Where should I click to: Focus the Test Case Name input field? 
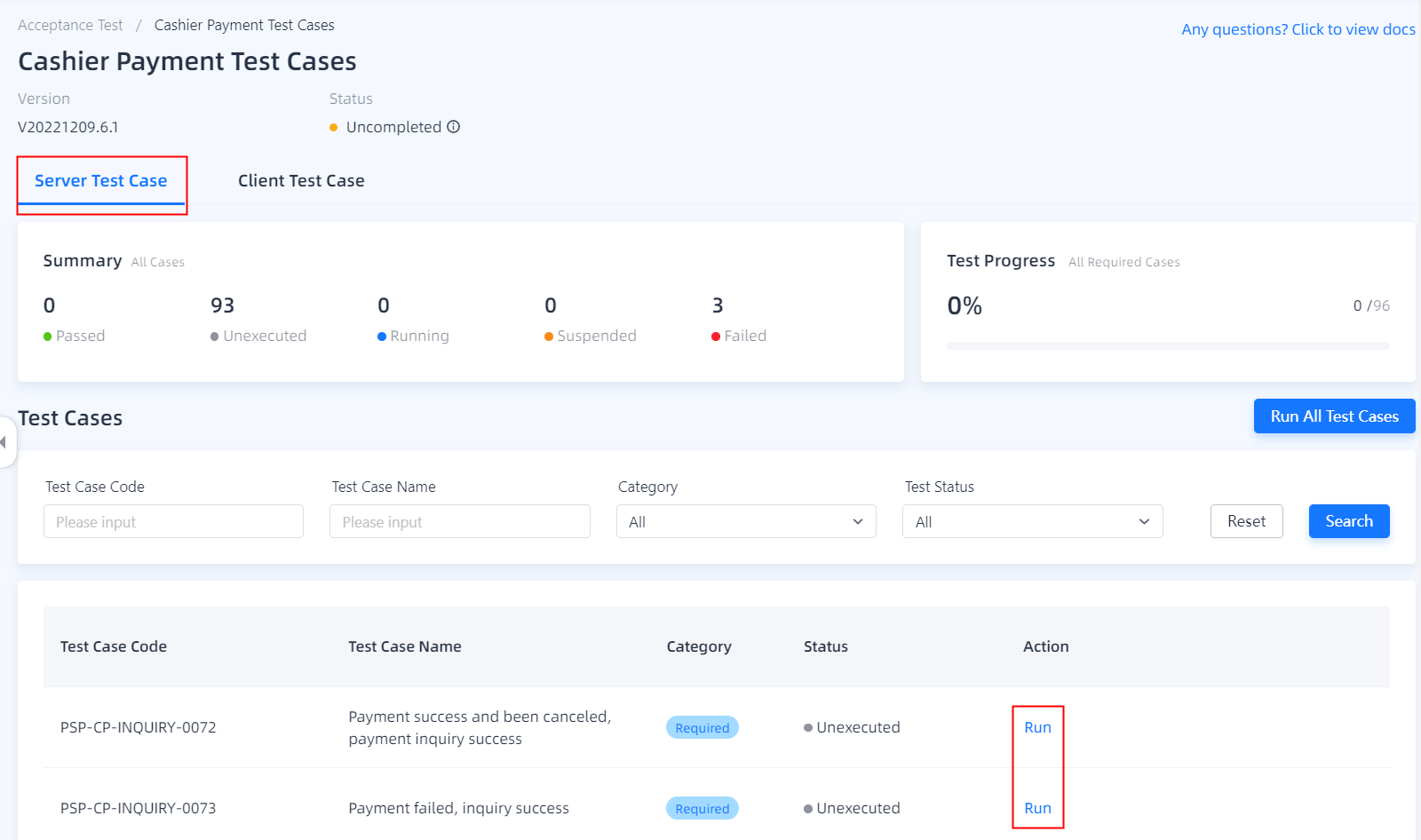459,521
